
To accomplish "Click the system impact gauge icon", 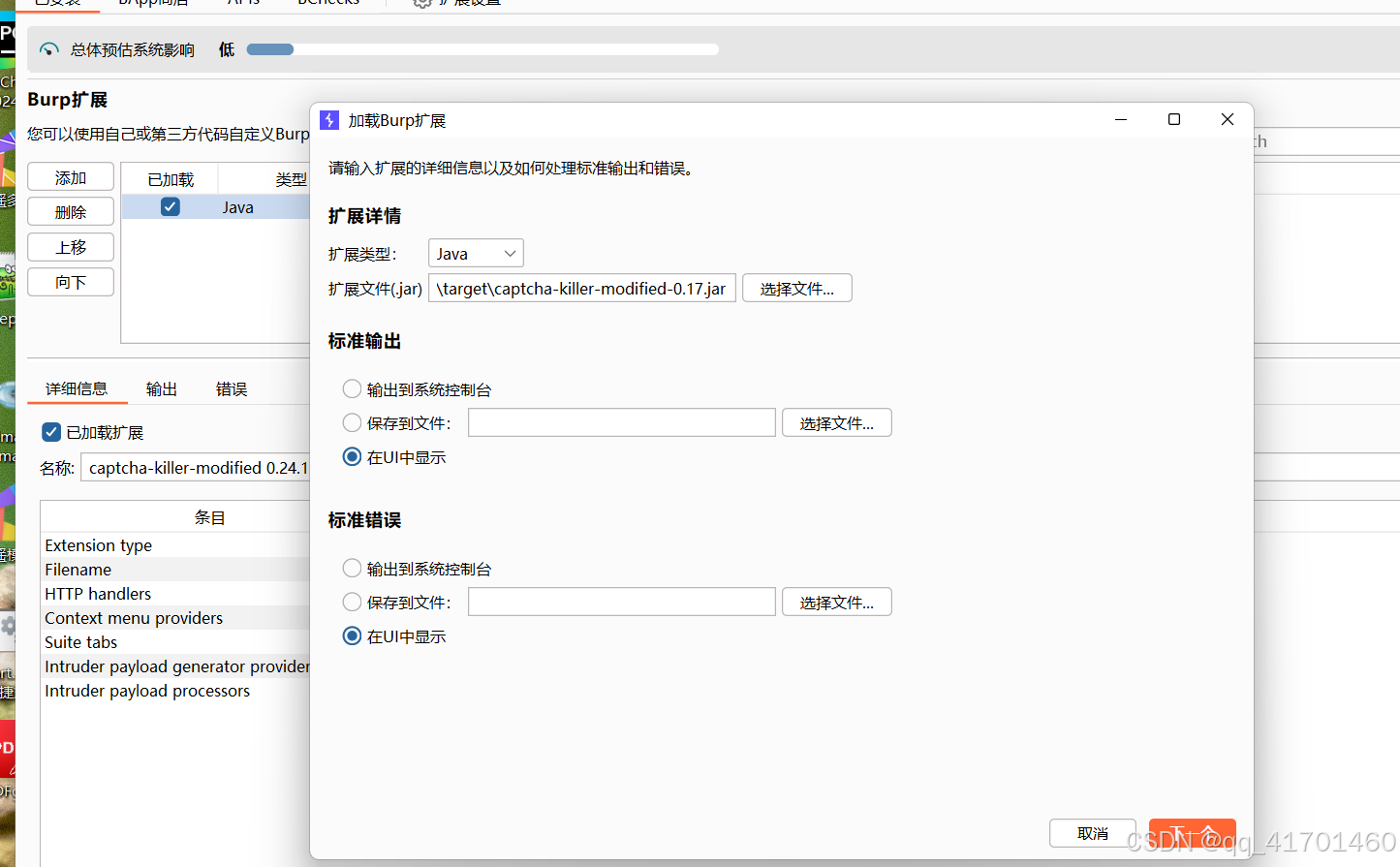I will tap(49, 49).
